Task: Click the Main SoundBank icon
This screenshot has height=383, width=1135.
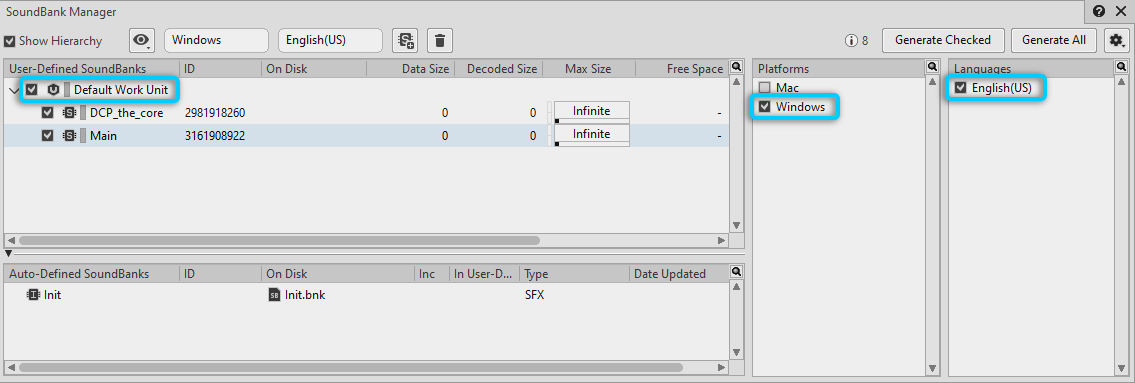Action: 69,135
